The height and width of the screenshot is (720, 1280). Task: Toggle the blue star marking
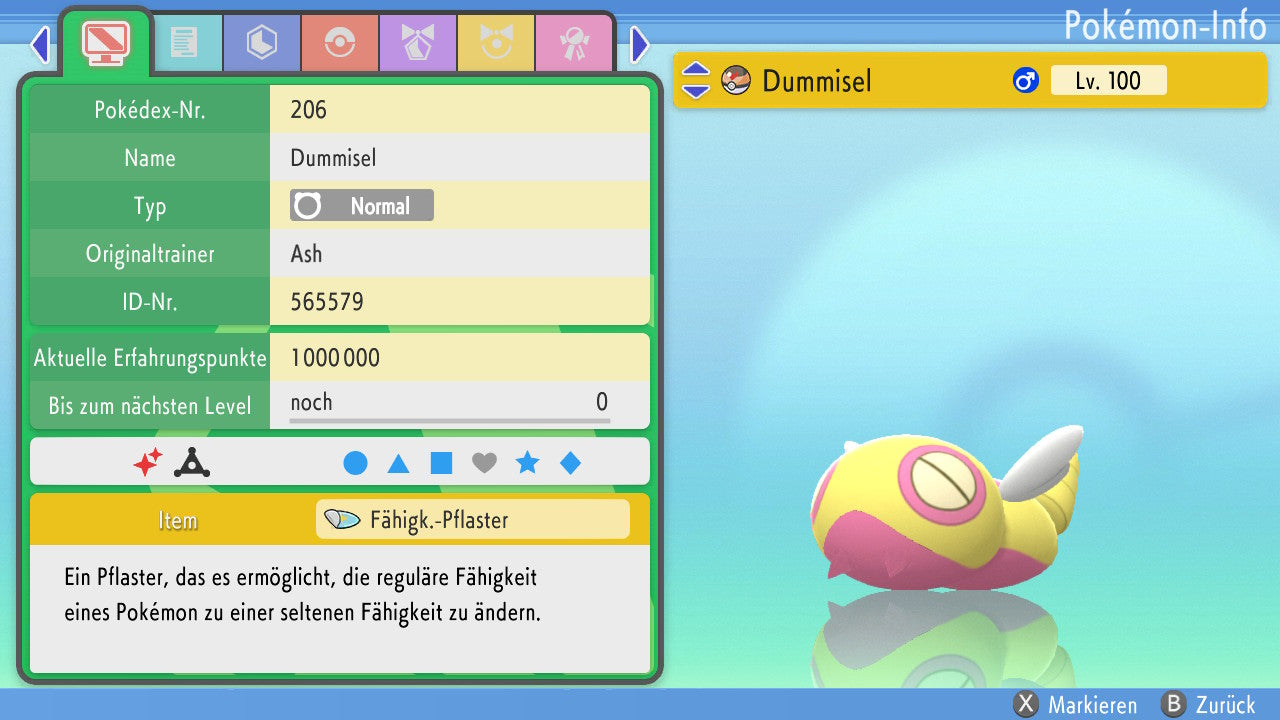(x=527, y=463)
